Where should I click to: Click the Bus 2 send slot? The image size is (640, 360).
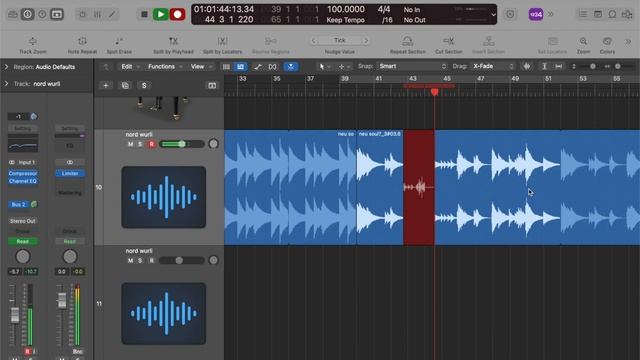[x=18, y=204]
